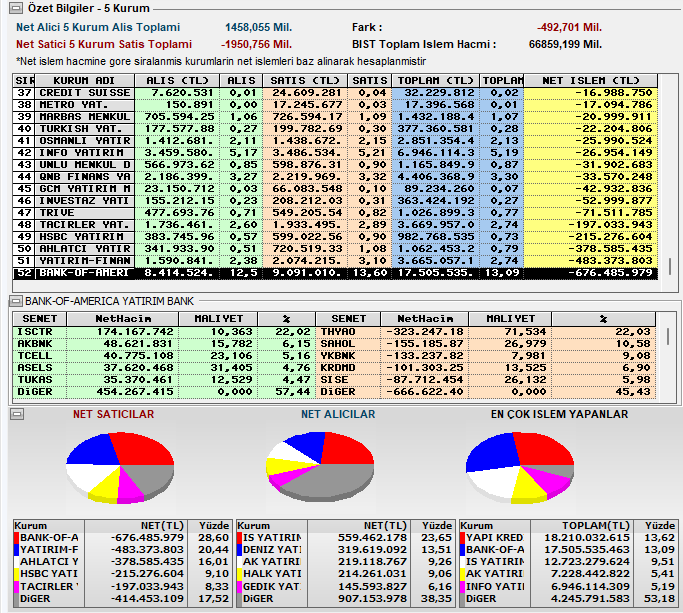
Task: Select the TACIRLER YAT. row
Action: (x=335, y=225)
